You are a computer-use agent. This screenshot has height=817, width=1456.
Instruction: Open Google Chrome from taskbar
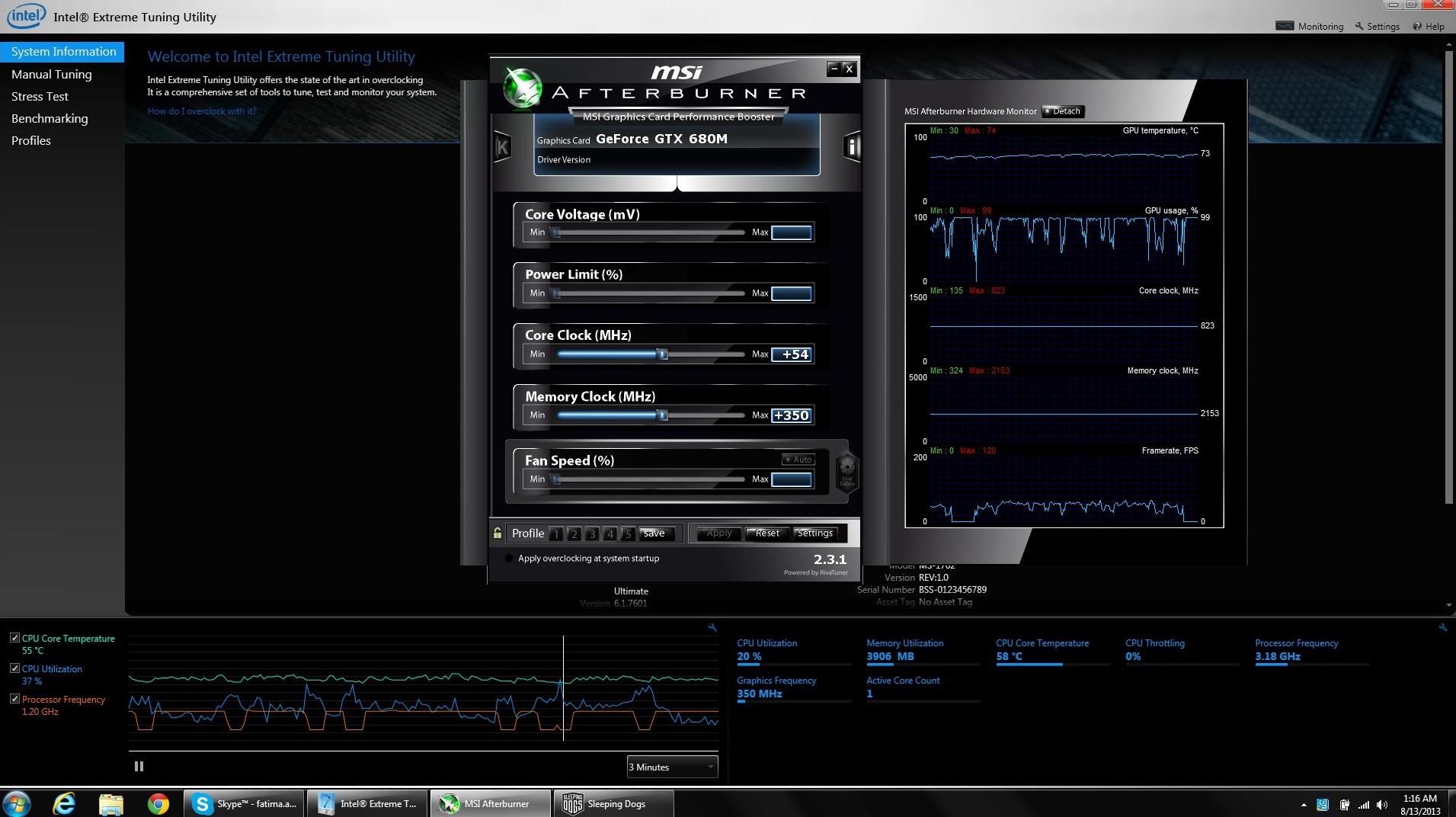click(x=158, y=803)
